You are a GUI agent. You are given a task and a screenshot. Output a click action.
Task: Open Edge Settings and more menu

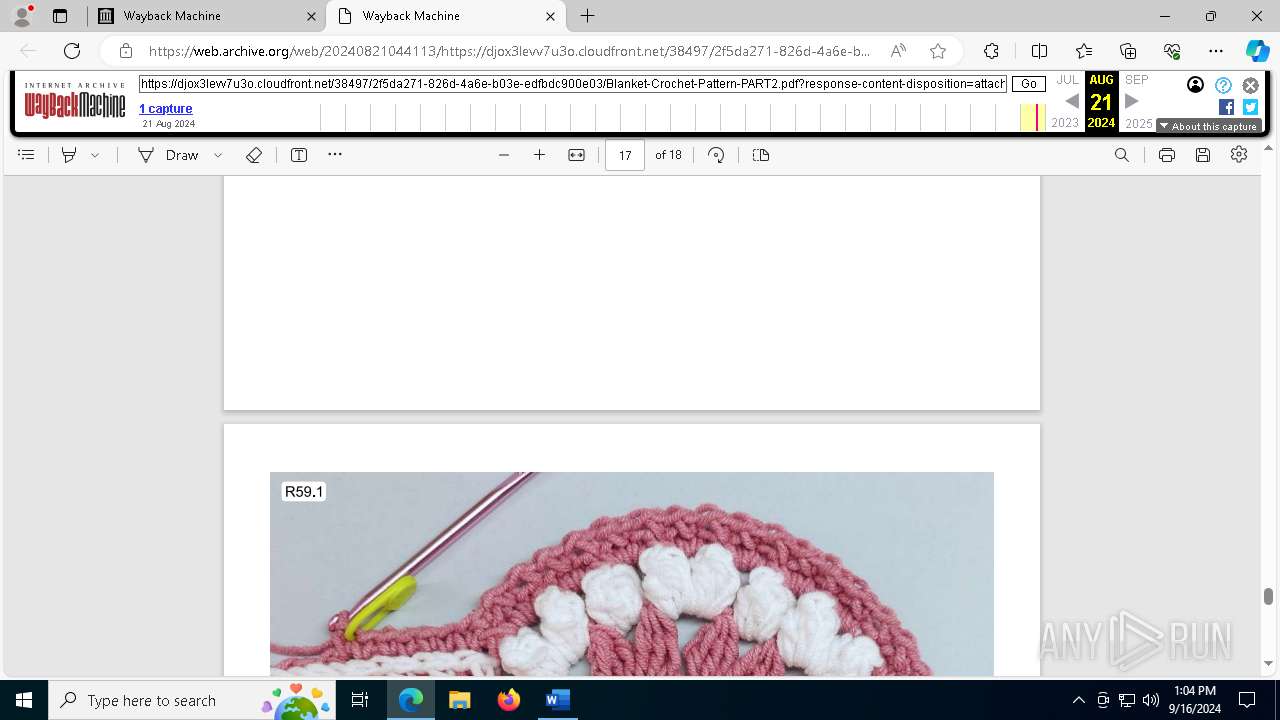tap(1216, 51)
